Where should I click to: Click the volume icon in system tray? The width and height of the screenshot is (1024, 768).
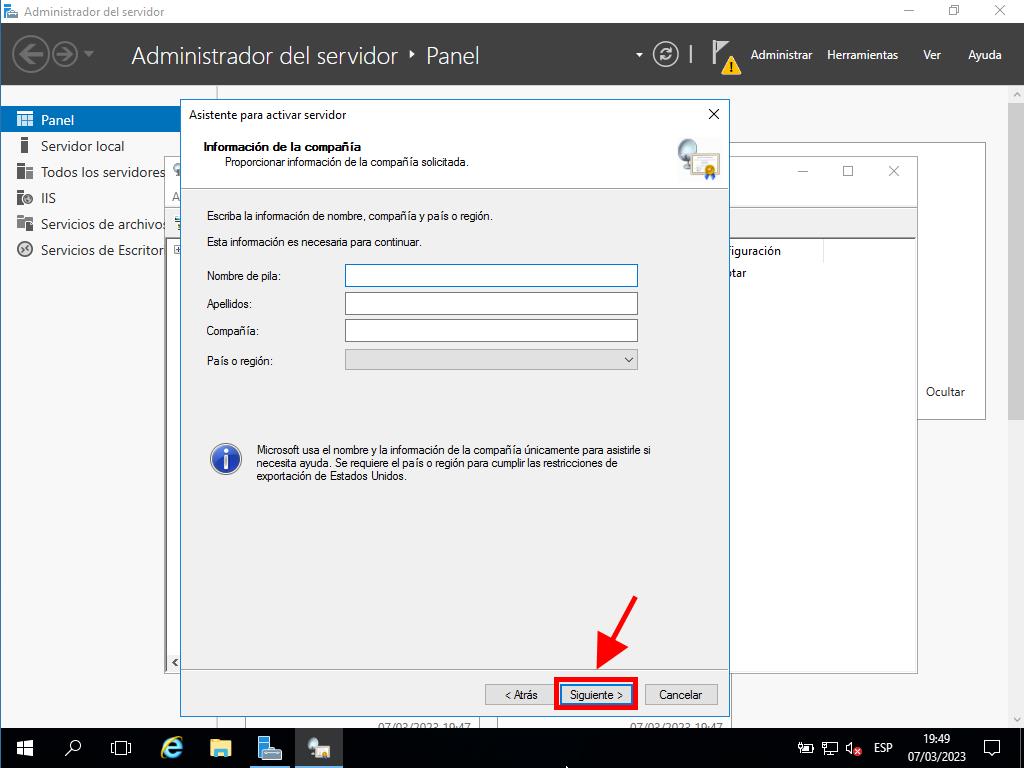[853, 748]
